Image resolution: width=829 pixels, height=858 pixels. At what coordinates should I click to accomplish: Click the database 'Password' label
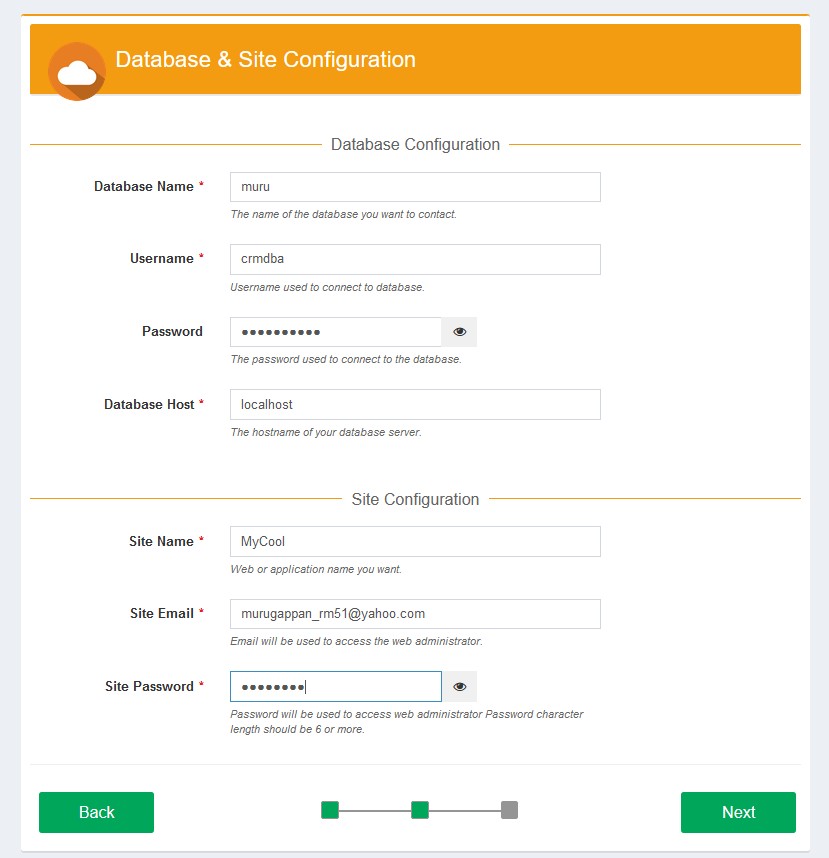pyautogui.click(x=172, y=331)
